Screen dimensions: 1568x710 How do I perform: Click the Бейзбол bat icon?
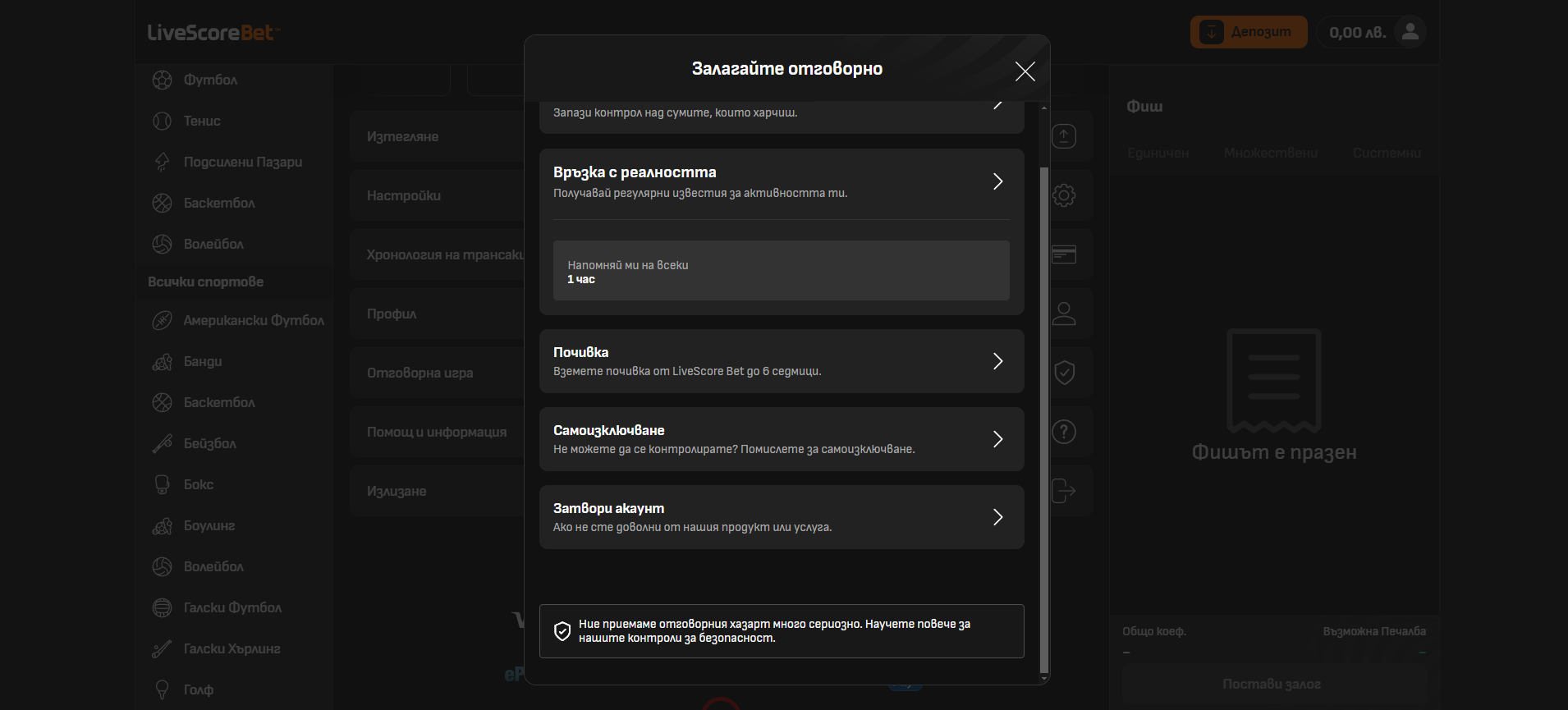coord(163,443)
